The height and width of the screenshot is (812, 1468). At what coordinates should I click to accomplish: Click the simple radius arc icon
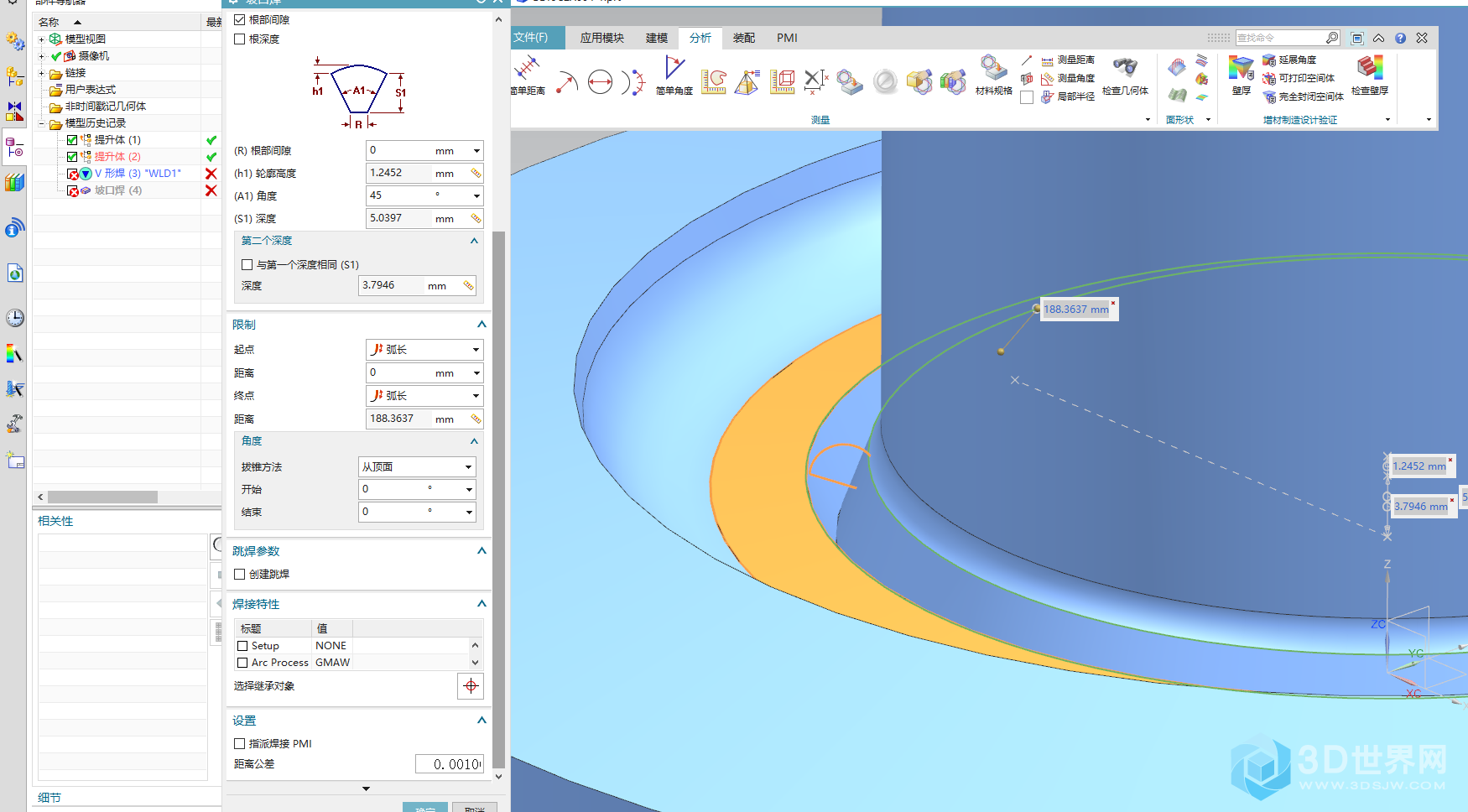tap(567, 82)
